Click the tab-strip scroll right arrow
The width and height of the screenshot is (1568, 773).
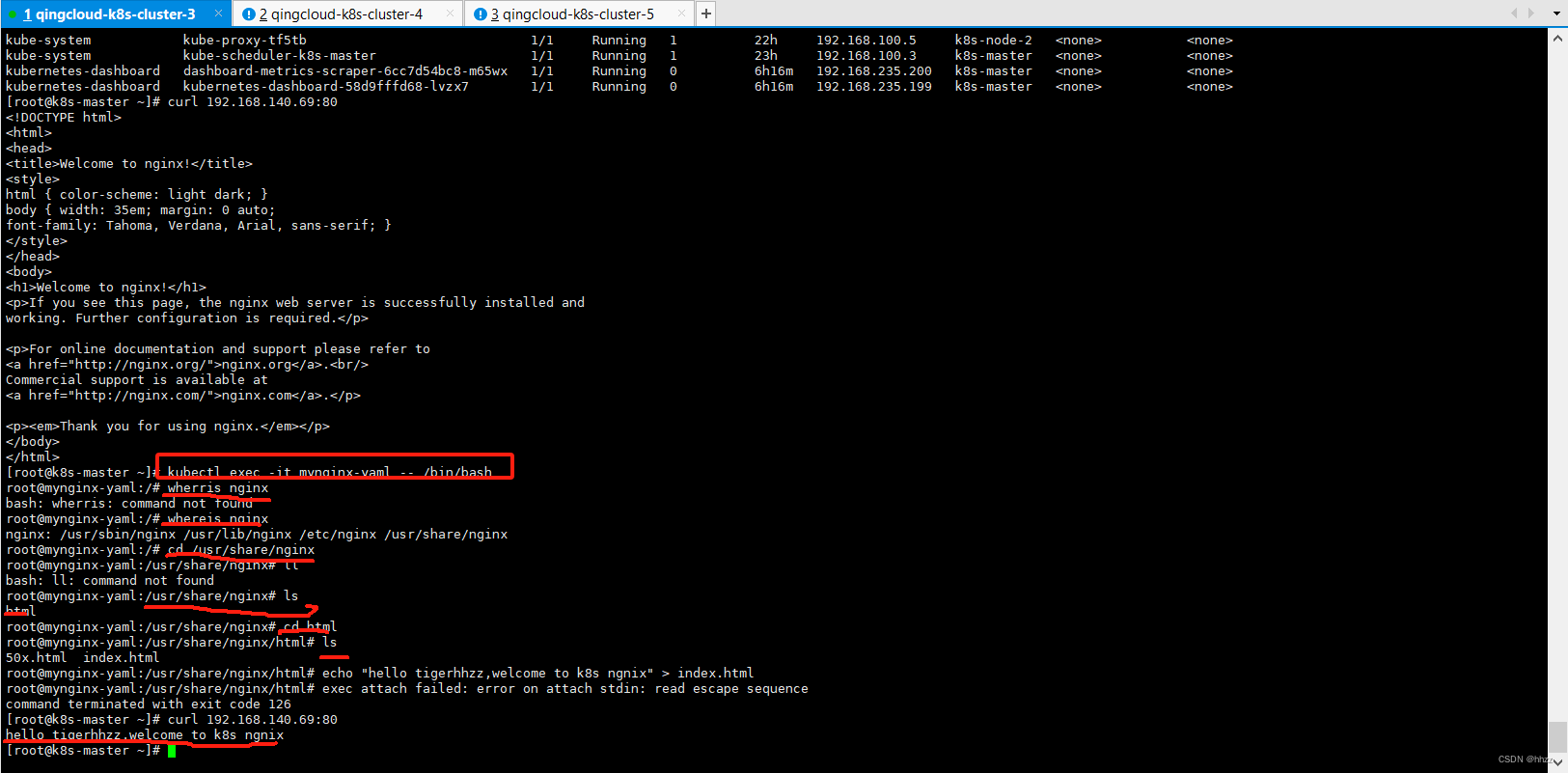pos(1531,14)
